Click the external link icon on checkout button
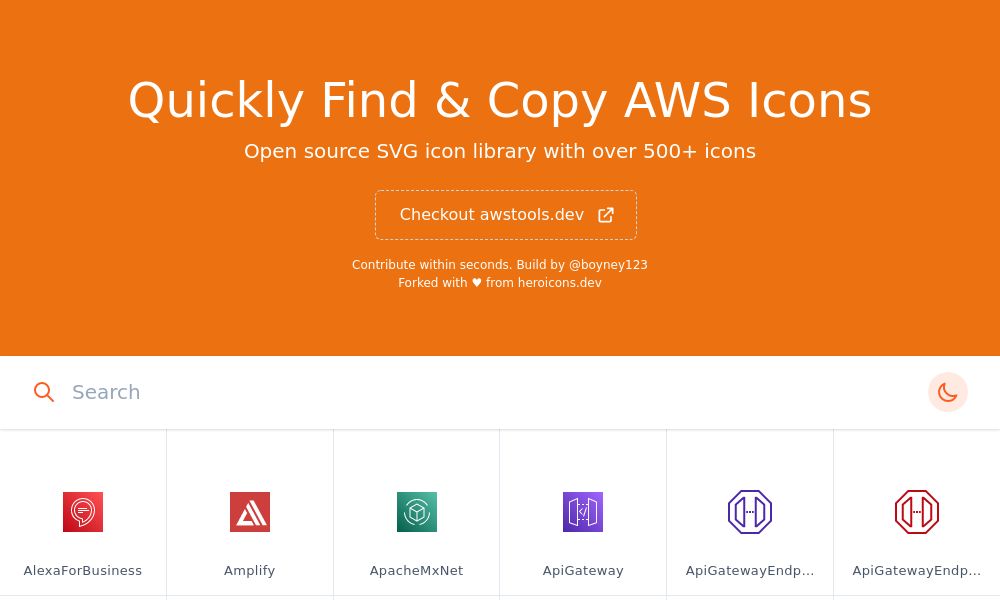Screen dimensions: 1000x600 click(606, 214)
